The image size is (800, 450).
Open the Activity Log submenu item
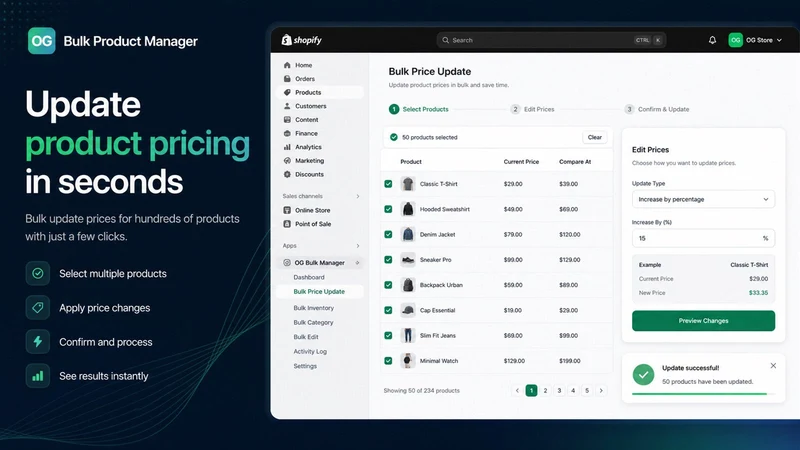pyautogui.click(x=310, y=352)
